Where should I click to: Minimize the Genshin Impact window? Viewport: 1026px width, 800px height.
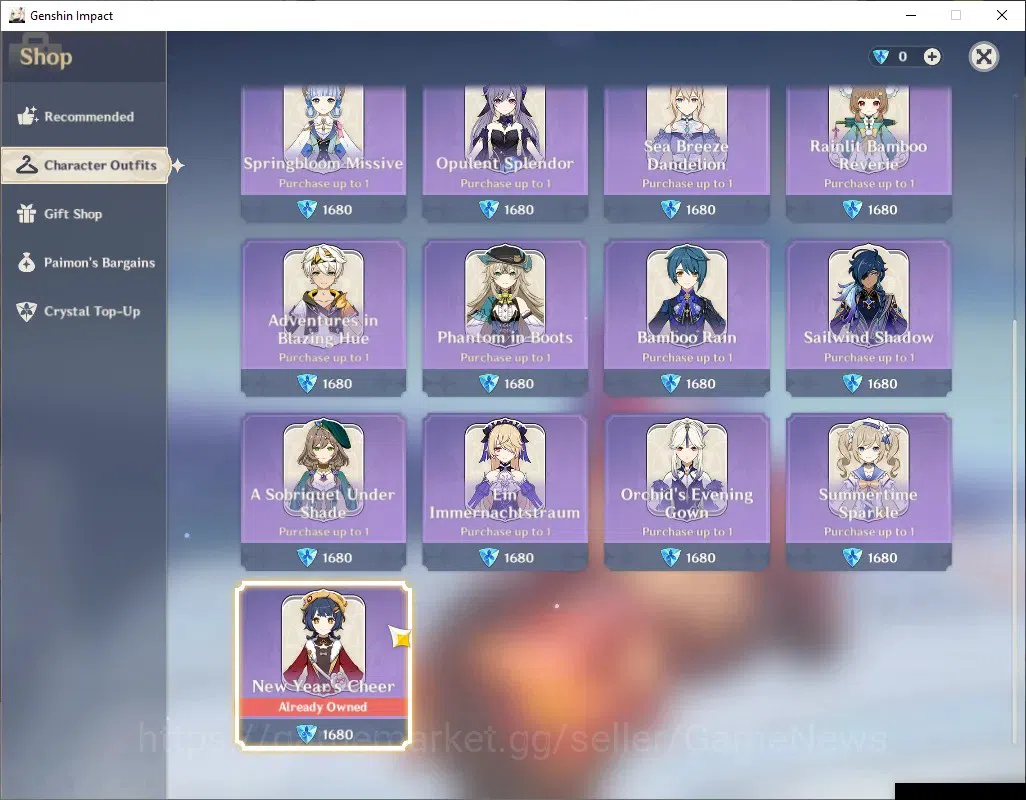[911, 15]
